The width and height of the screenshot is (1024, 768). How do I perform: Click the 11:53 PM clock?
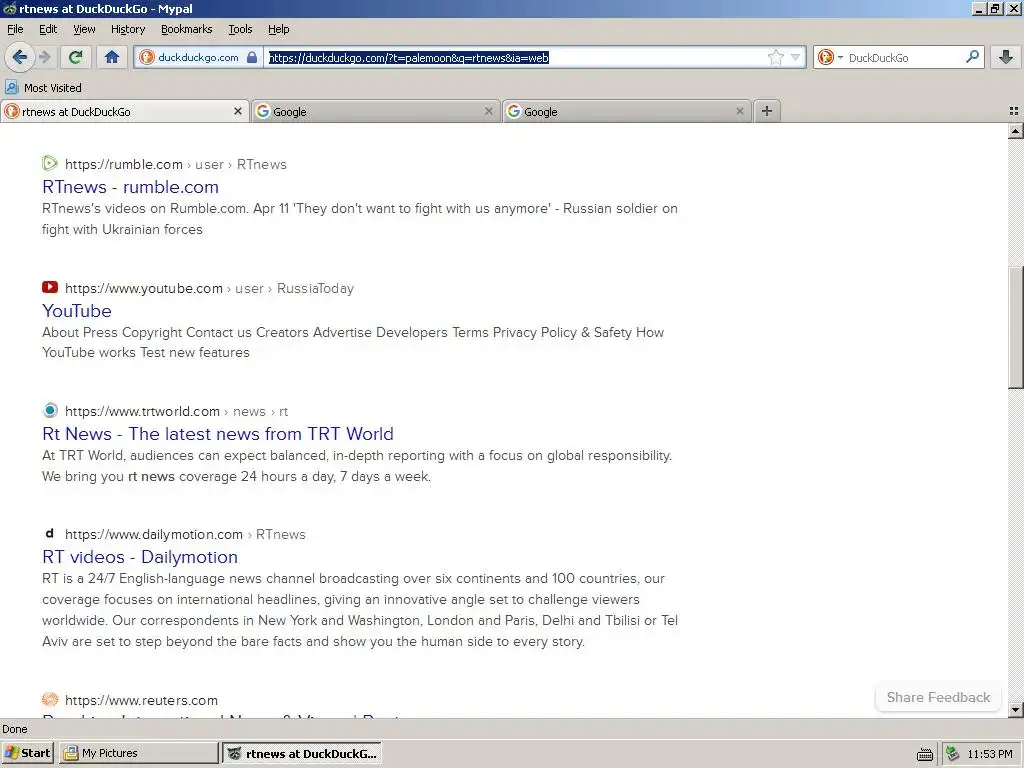coord(990,754)
